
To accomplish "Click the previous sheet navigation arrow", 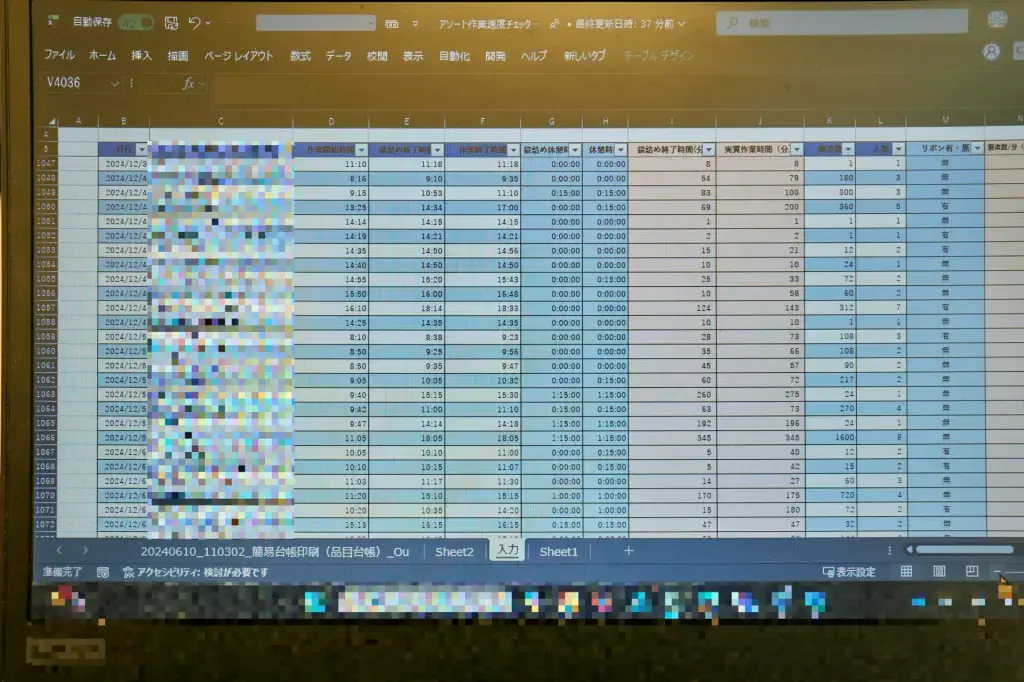I will 59,551.
